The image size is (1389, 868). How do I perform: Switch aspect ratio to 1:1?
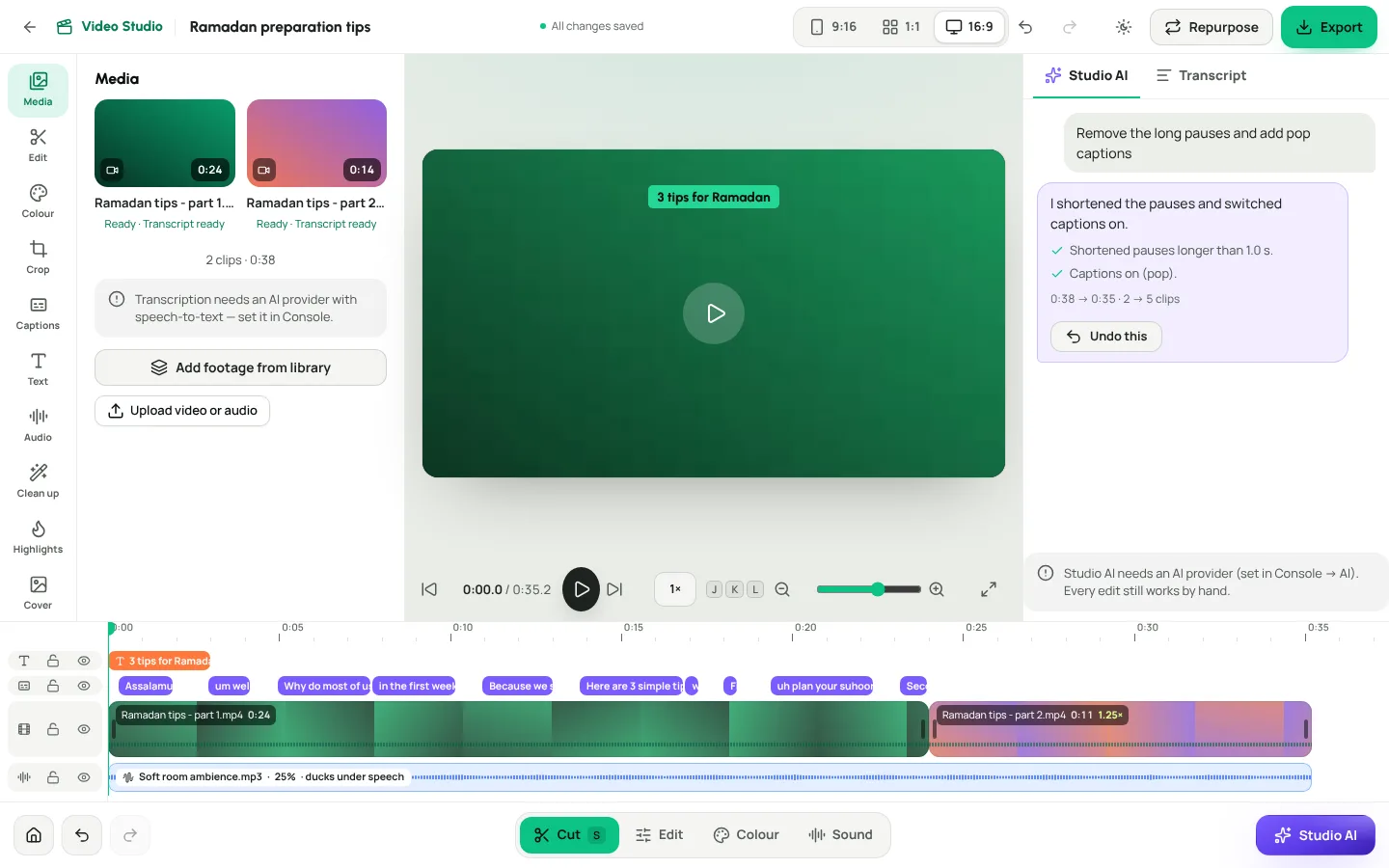(901, 27)
